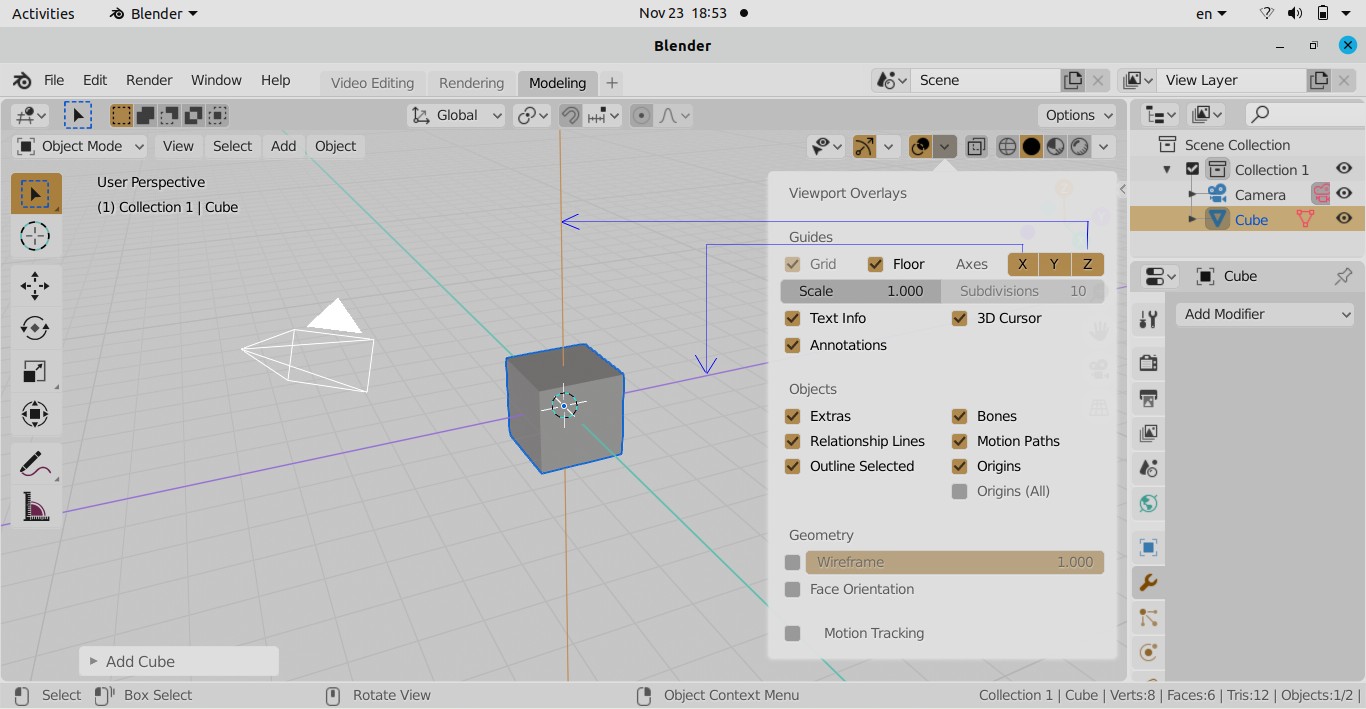This screenshot has height=709, width=1366.
Task: Choose the Rotate tool
Action: [x=35, y=329]
